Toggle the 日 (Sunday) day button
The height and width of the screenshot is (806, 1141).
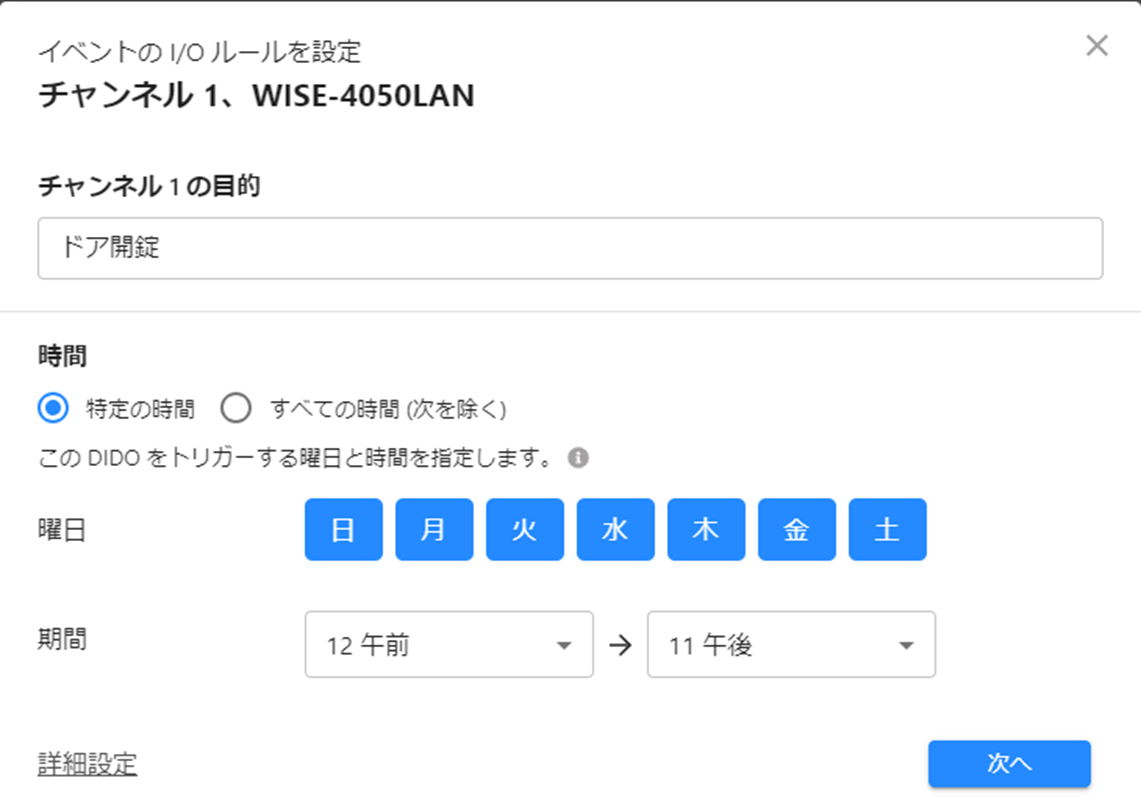click(343, 530)
